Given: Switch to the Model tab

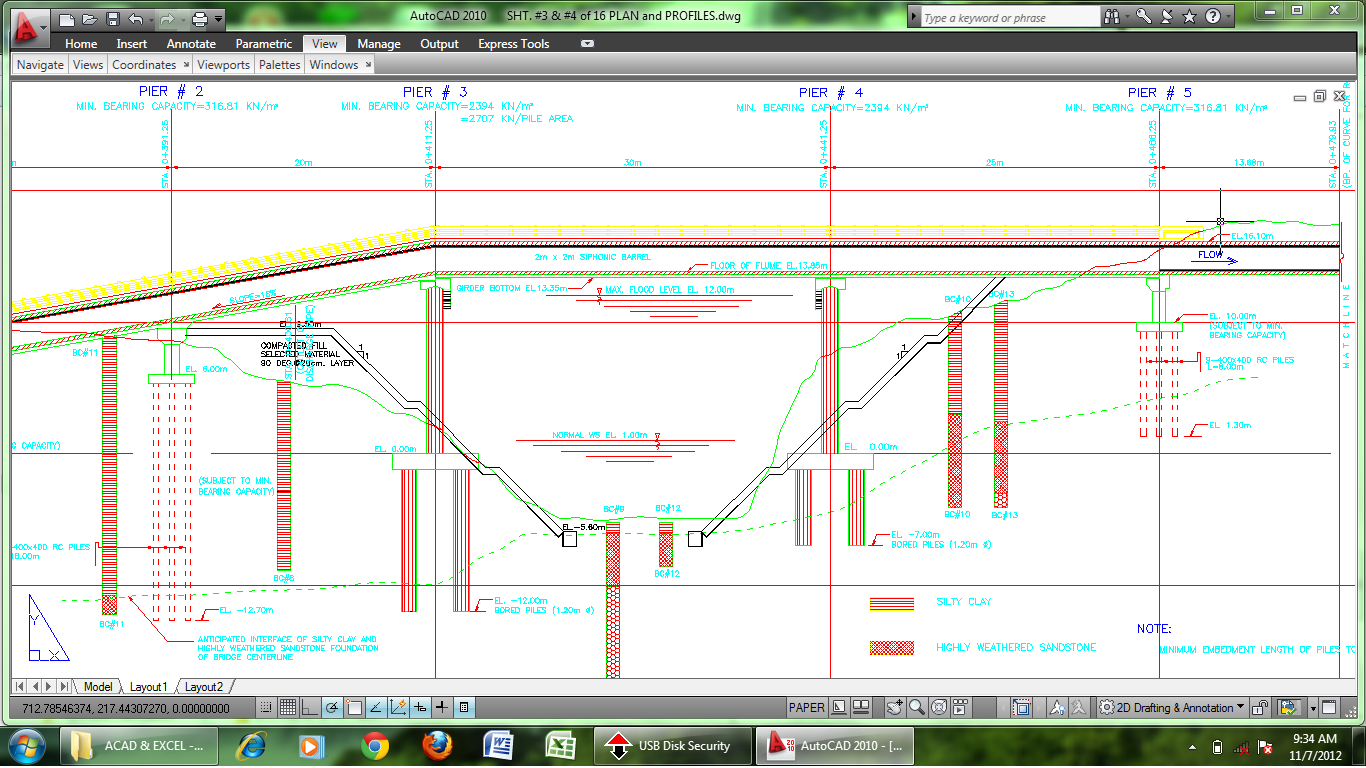Looking at the screenshot, I should point(98,686).
